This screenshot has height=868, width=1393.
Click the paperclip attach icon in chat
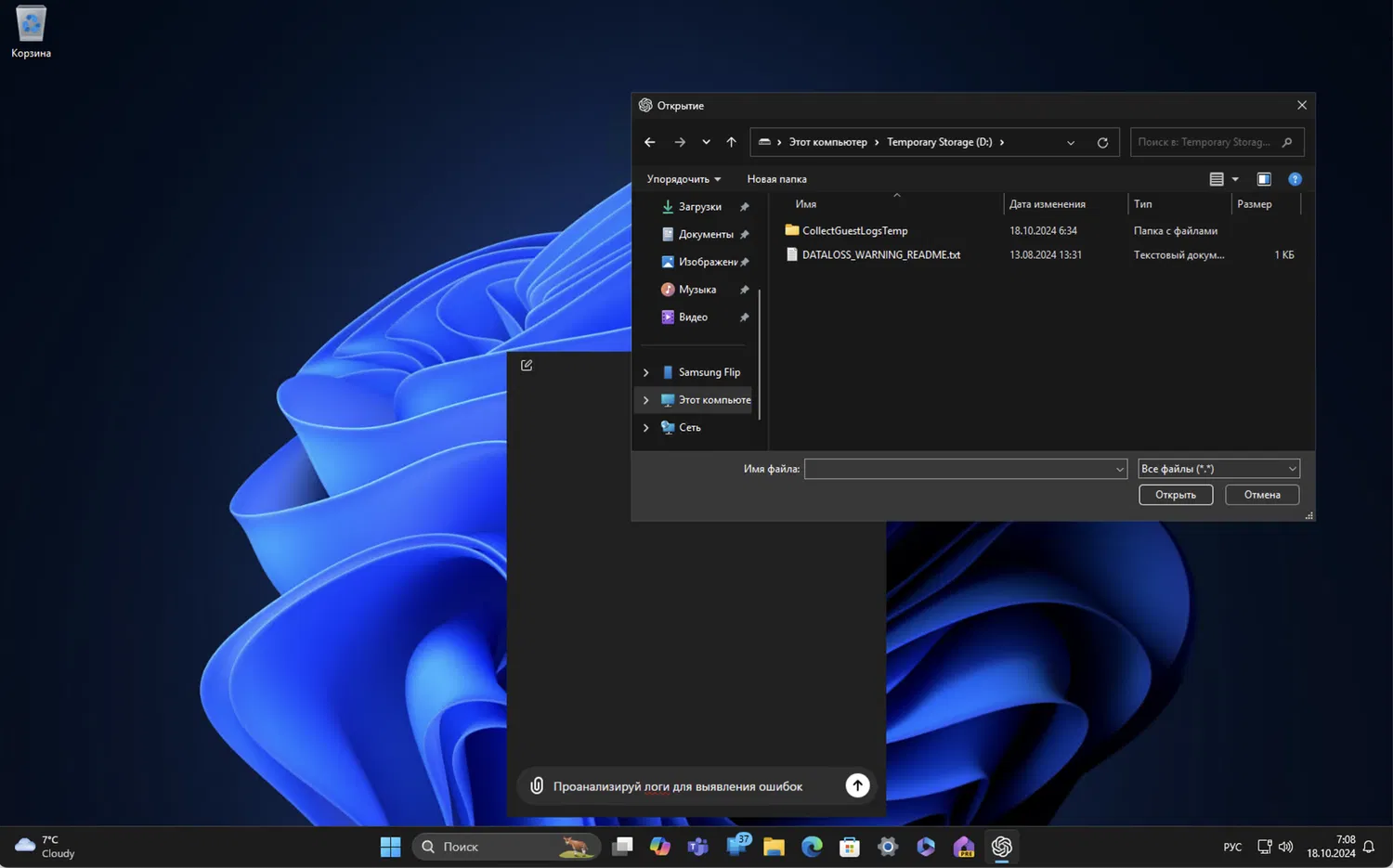pyautogui.click(x=537, y=786)
